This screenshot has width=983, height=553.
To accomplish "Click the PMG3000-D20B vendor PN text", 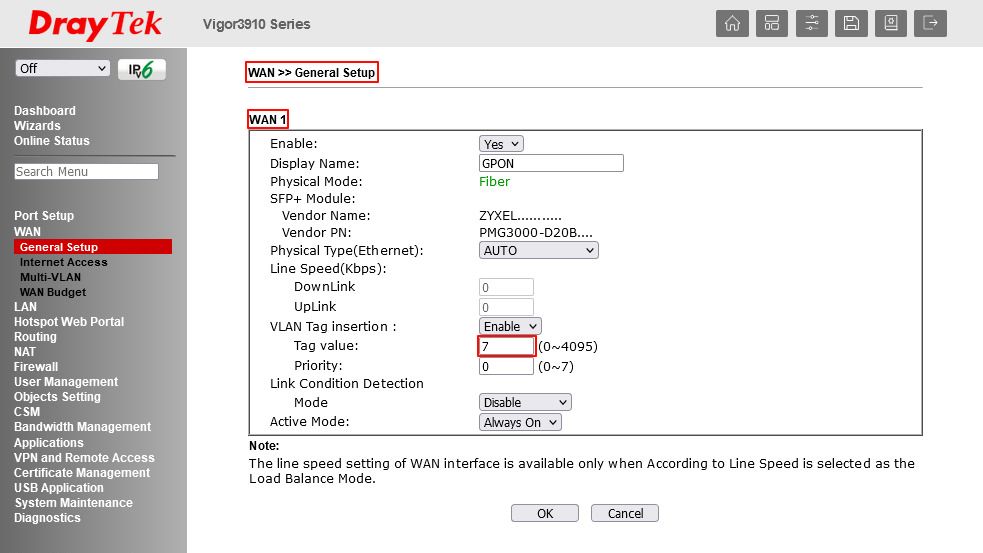I will (535, 233).
